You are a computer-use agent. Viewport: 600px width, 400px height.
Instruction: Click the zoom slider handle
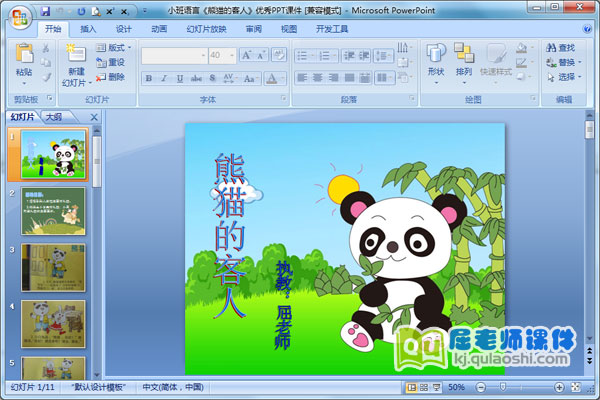(x=503, y=387)
